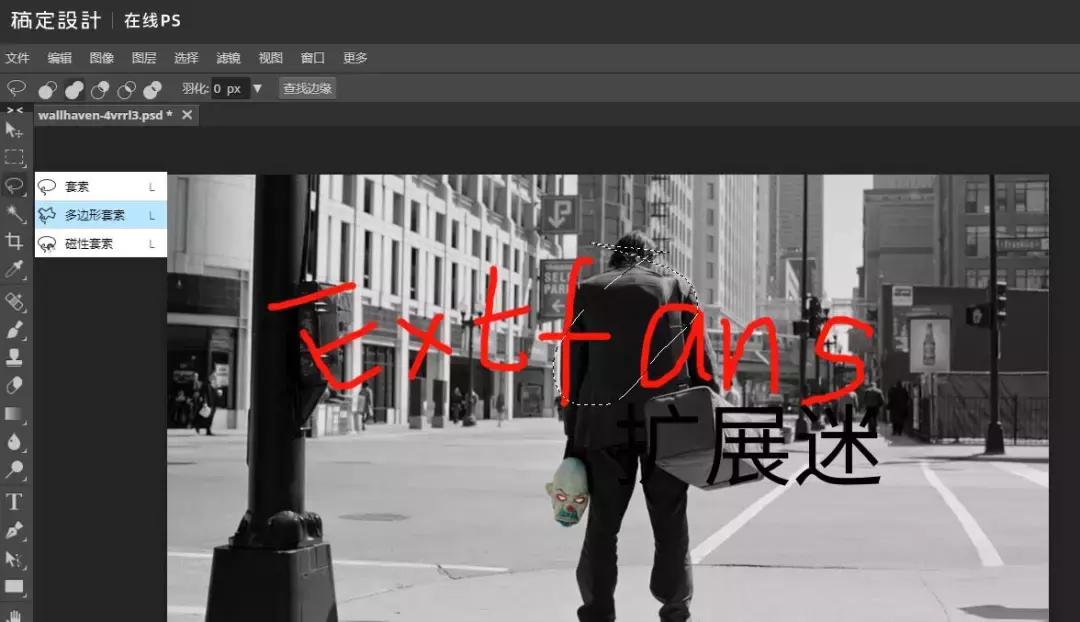This screenshot has width=1080, height=622.
Task: Click the 羽化 pixel value field
Action: (229, 89)
